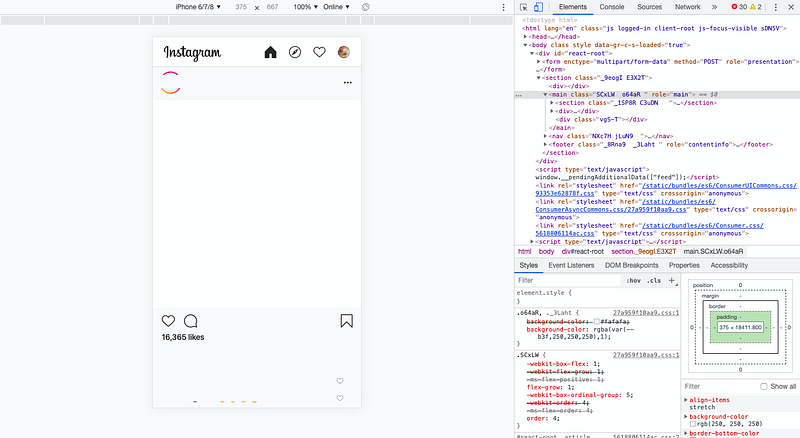Show more DevTools tabs with the chevron
The image size is (800, 438).
[x=714, y=7]
